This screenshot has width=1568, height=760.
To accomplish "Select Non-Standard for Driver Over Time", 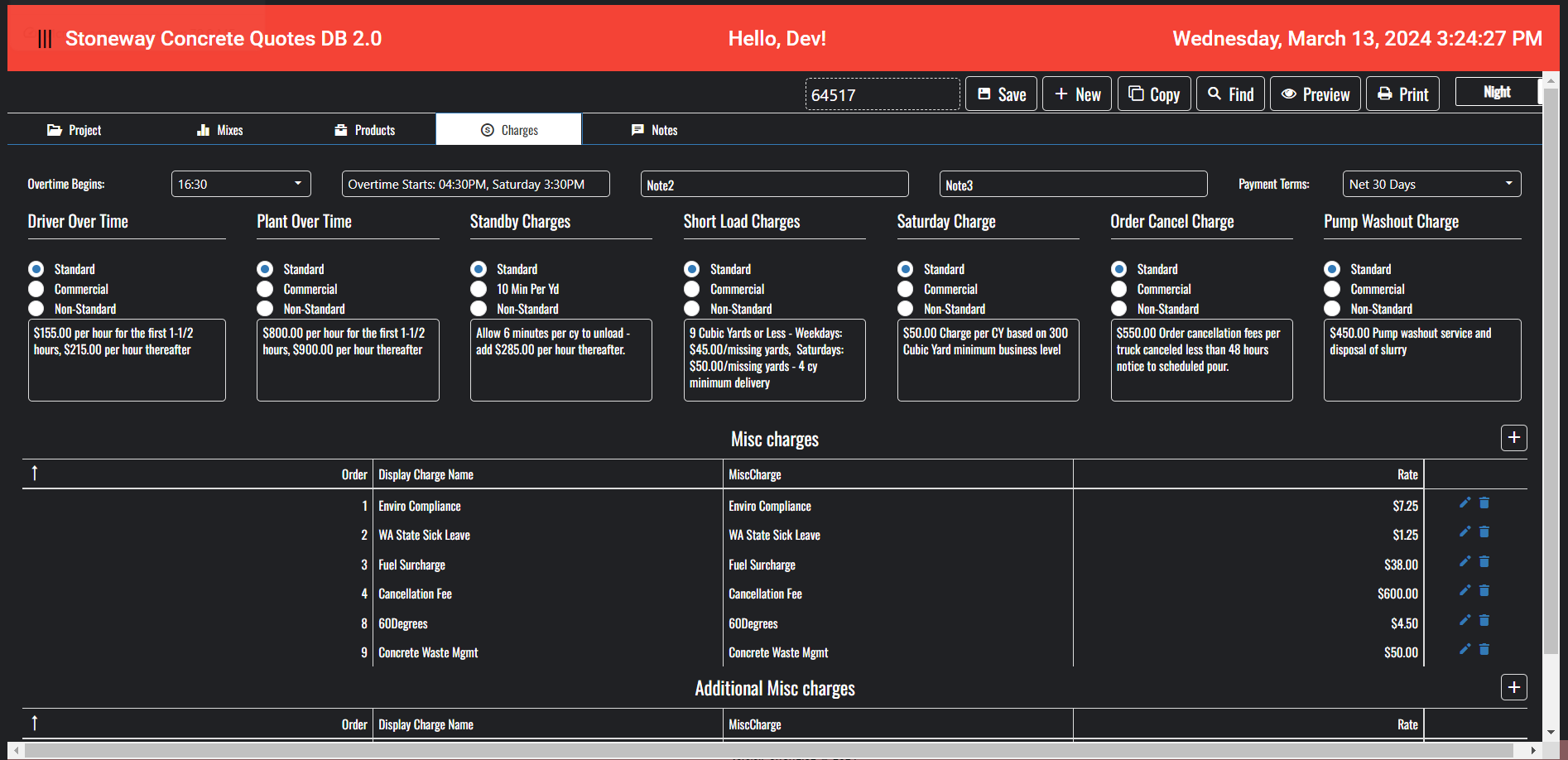I will 36,309.
